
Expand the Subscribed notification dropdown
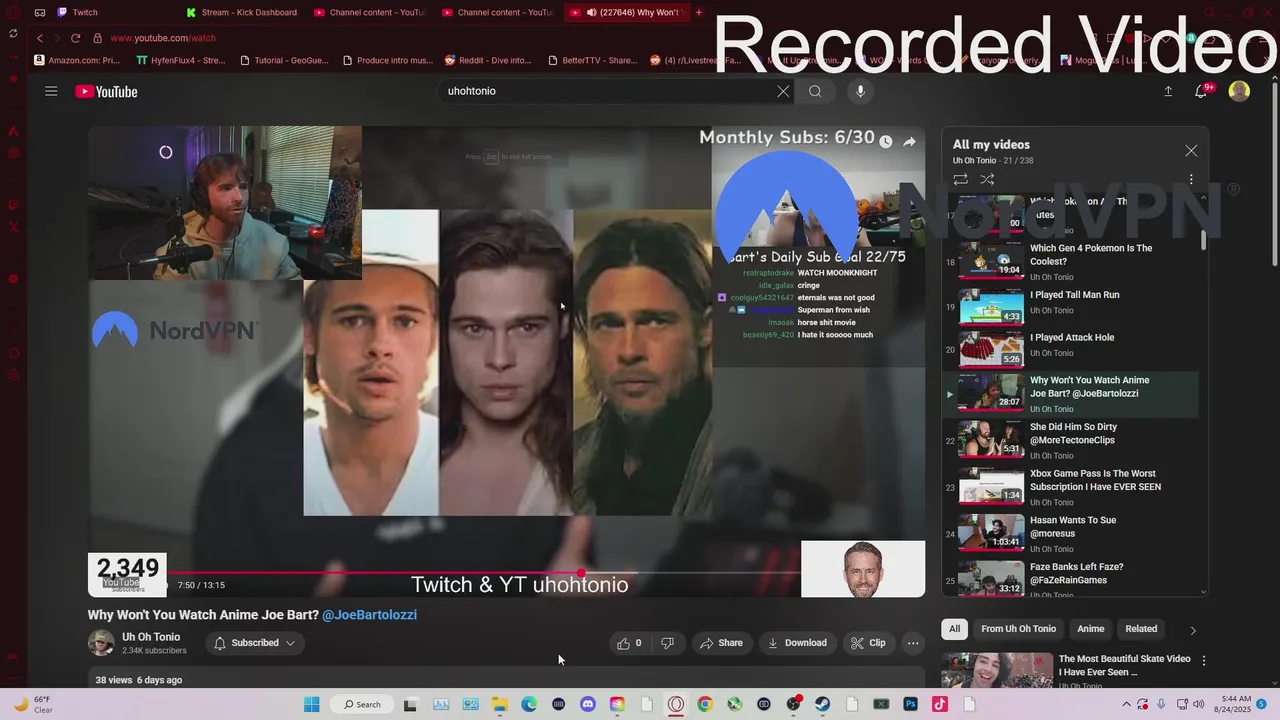255,643
